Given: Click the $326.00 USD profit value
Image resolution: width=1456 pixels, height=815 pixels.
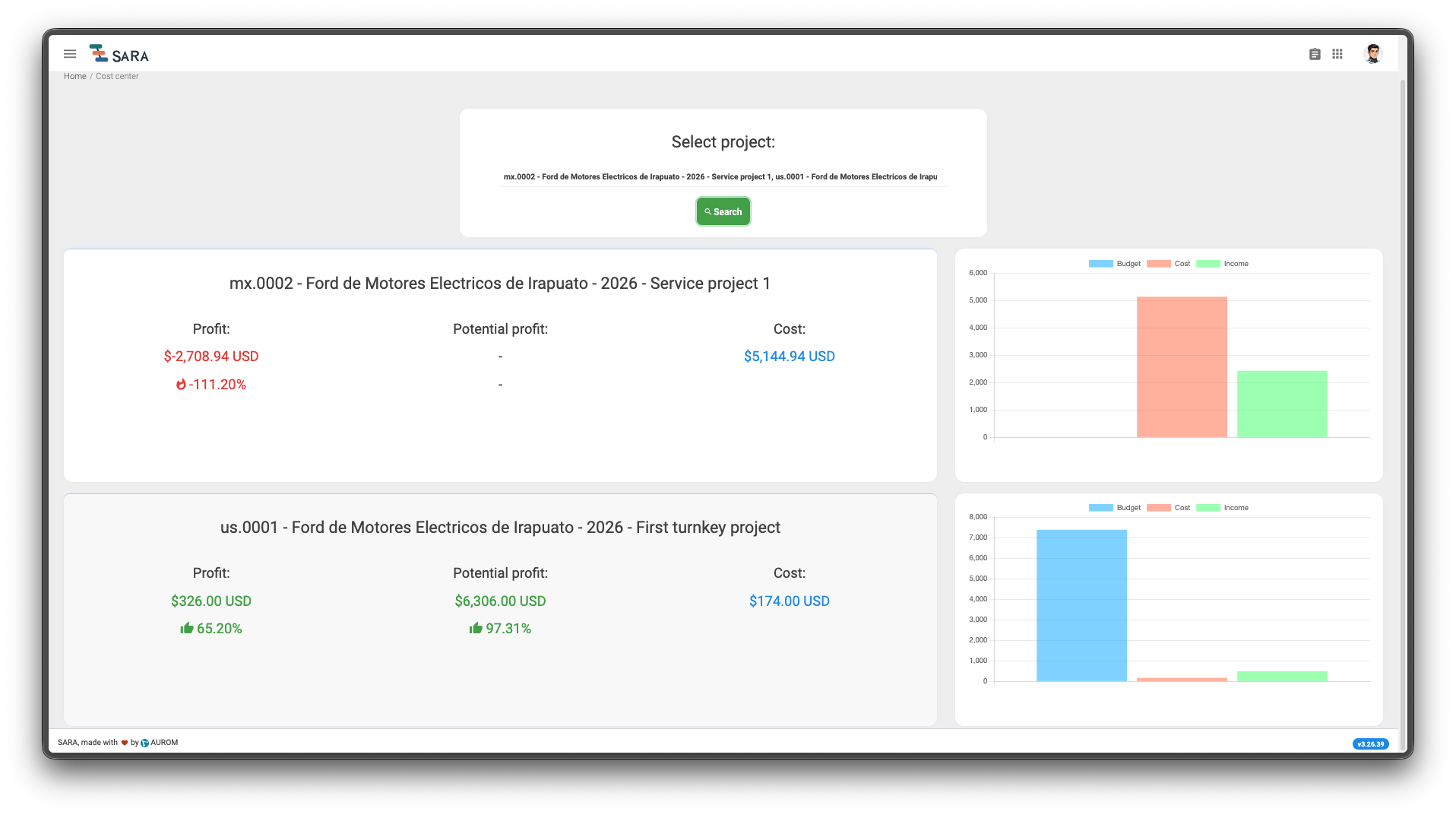Looking at the screenshot, I should (211, 601).
